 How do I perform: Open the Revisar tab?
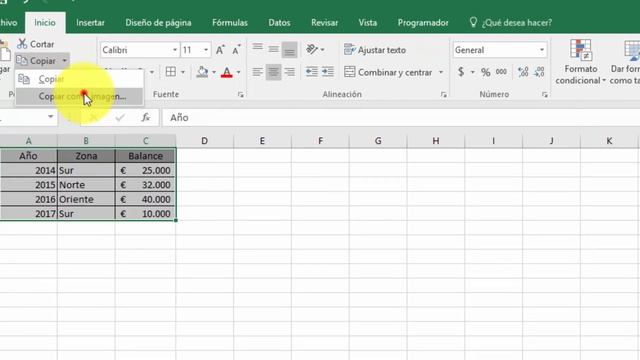[x=324, y=22]
